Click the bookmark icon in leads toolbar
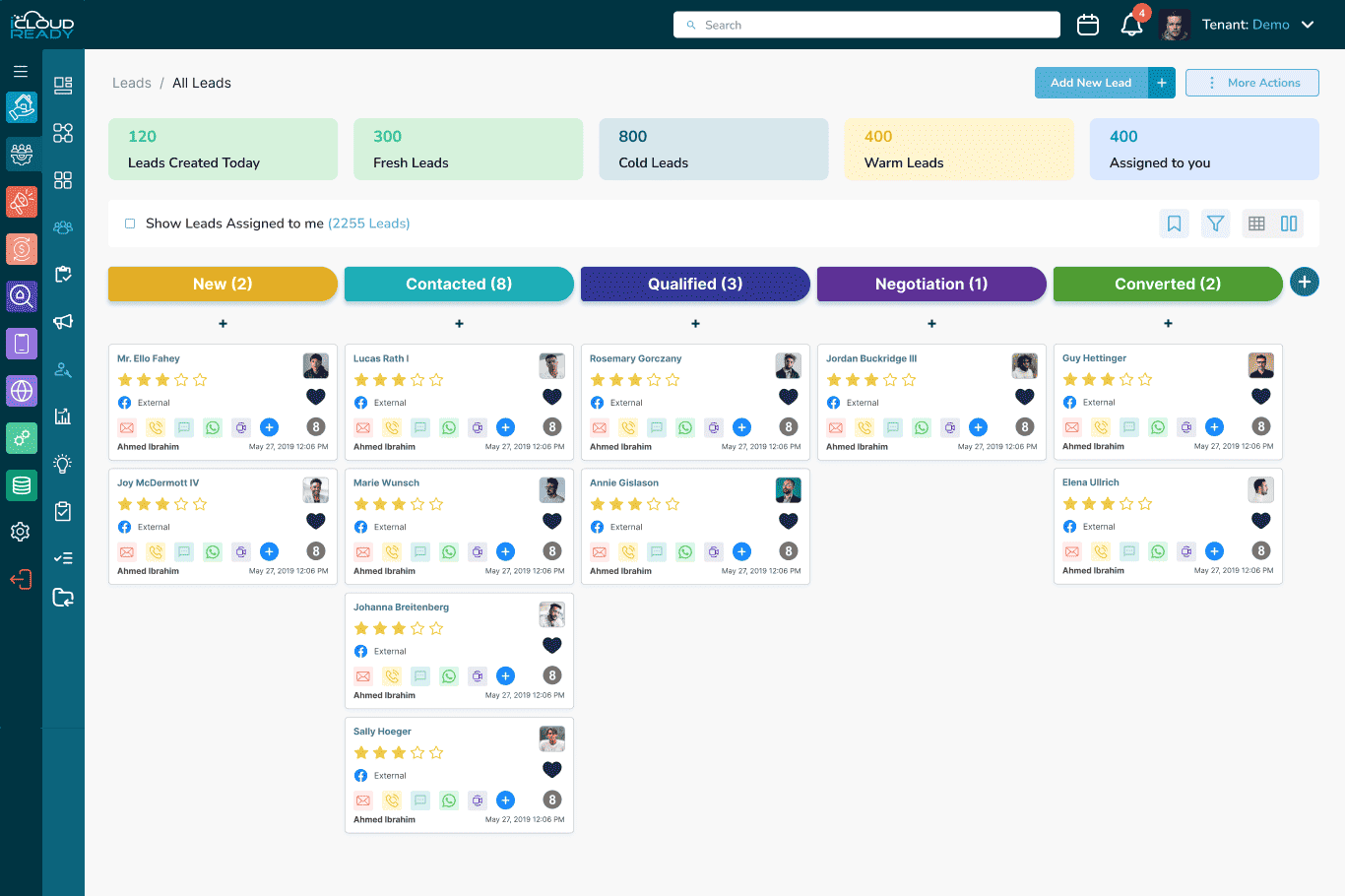 (x=1174, y=224)
